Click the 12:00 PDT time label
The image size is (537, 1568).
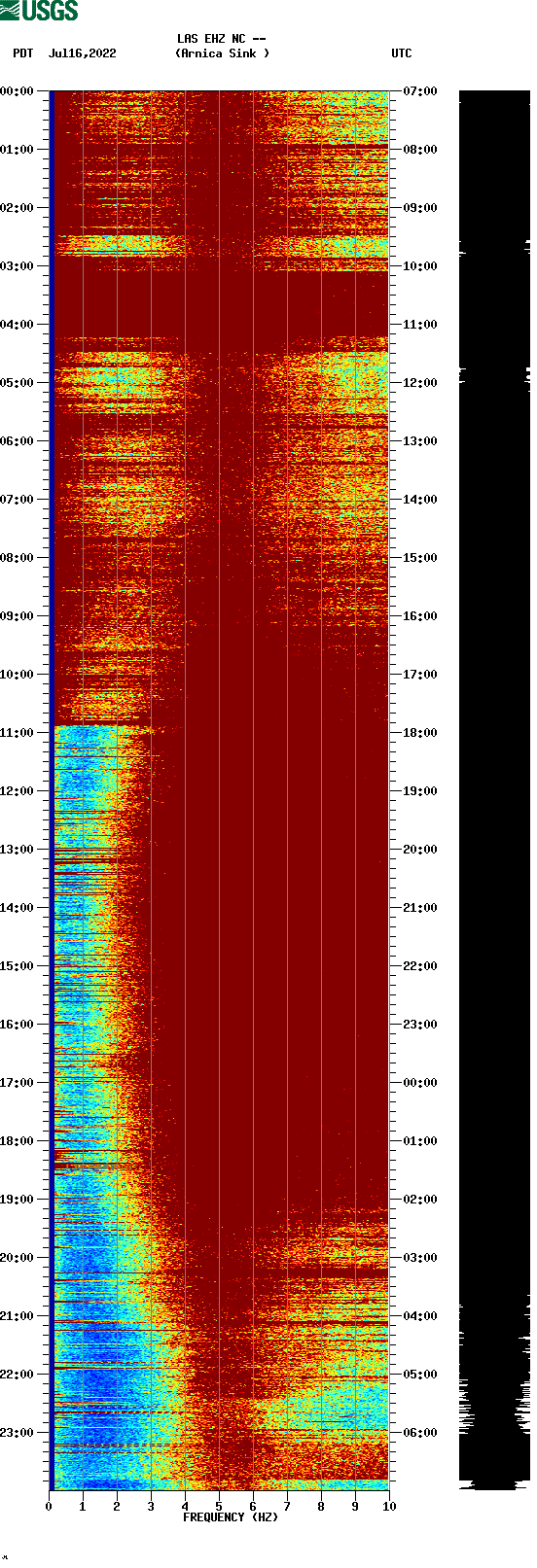pyautogui.click(x=18, y=790)
